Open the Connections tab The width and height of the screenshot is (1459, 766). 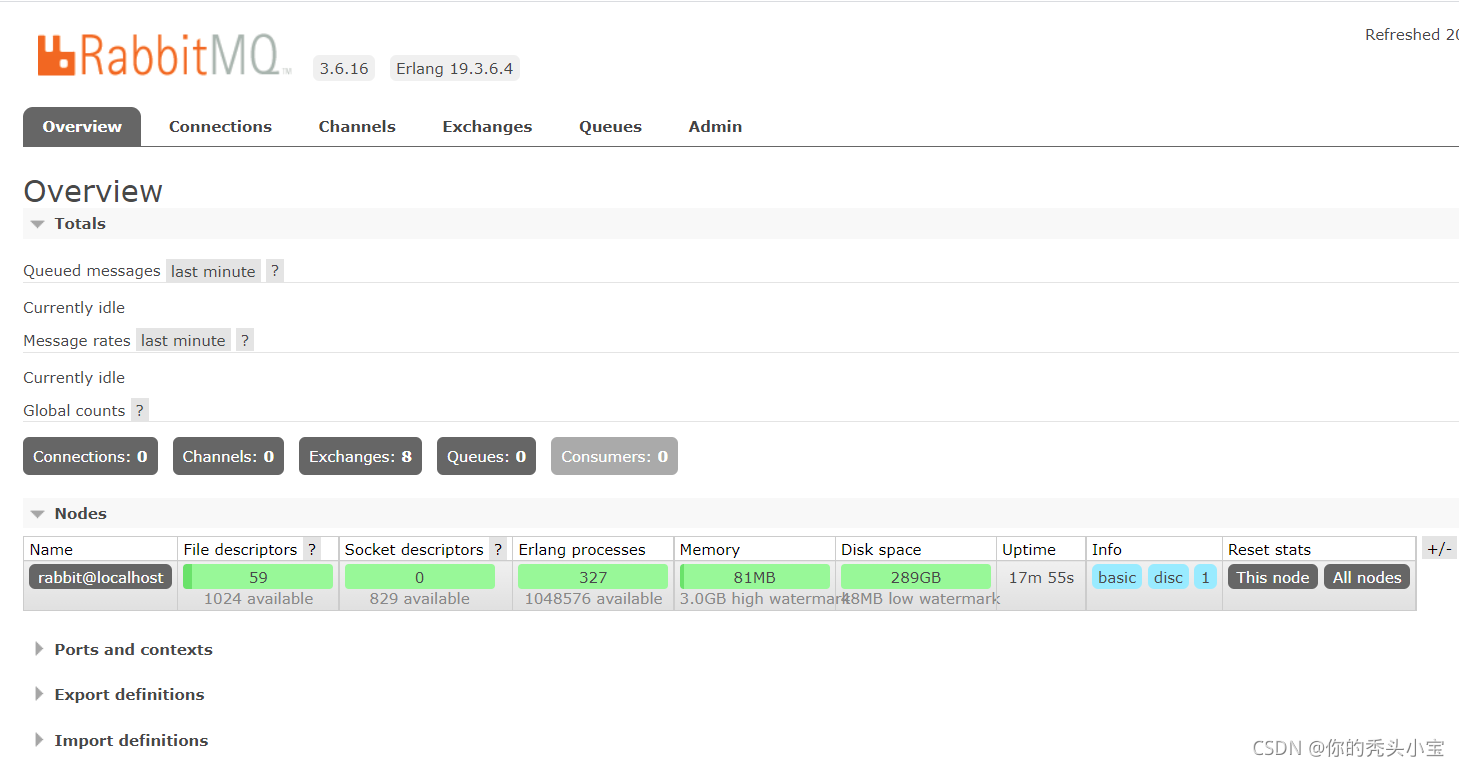click(x=220, y=127)
